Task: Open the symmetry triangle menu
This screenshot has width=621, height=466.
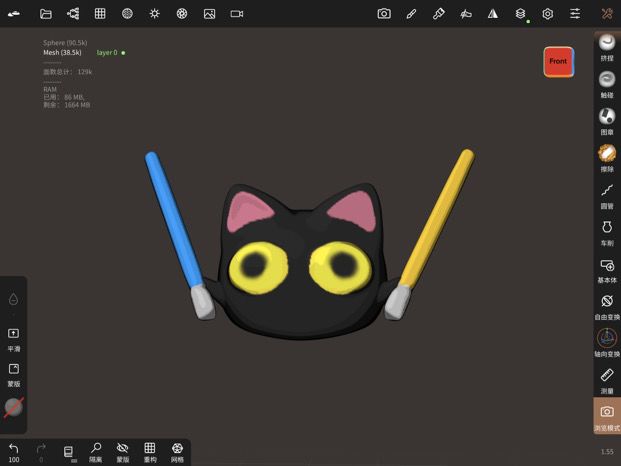Action: coord(493,14)
